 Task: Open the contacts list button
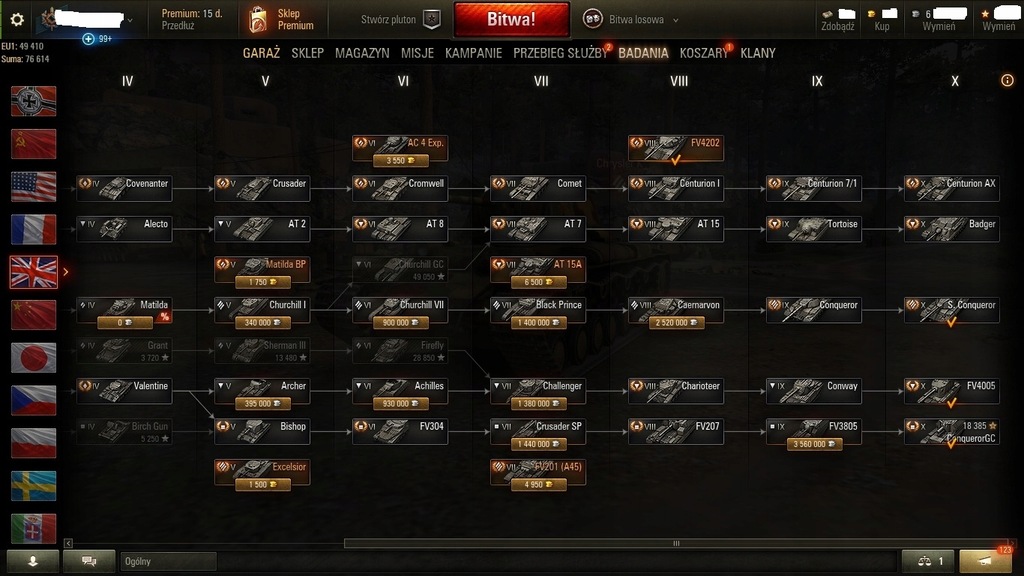[33, 561]
